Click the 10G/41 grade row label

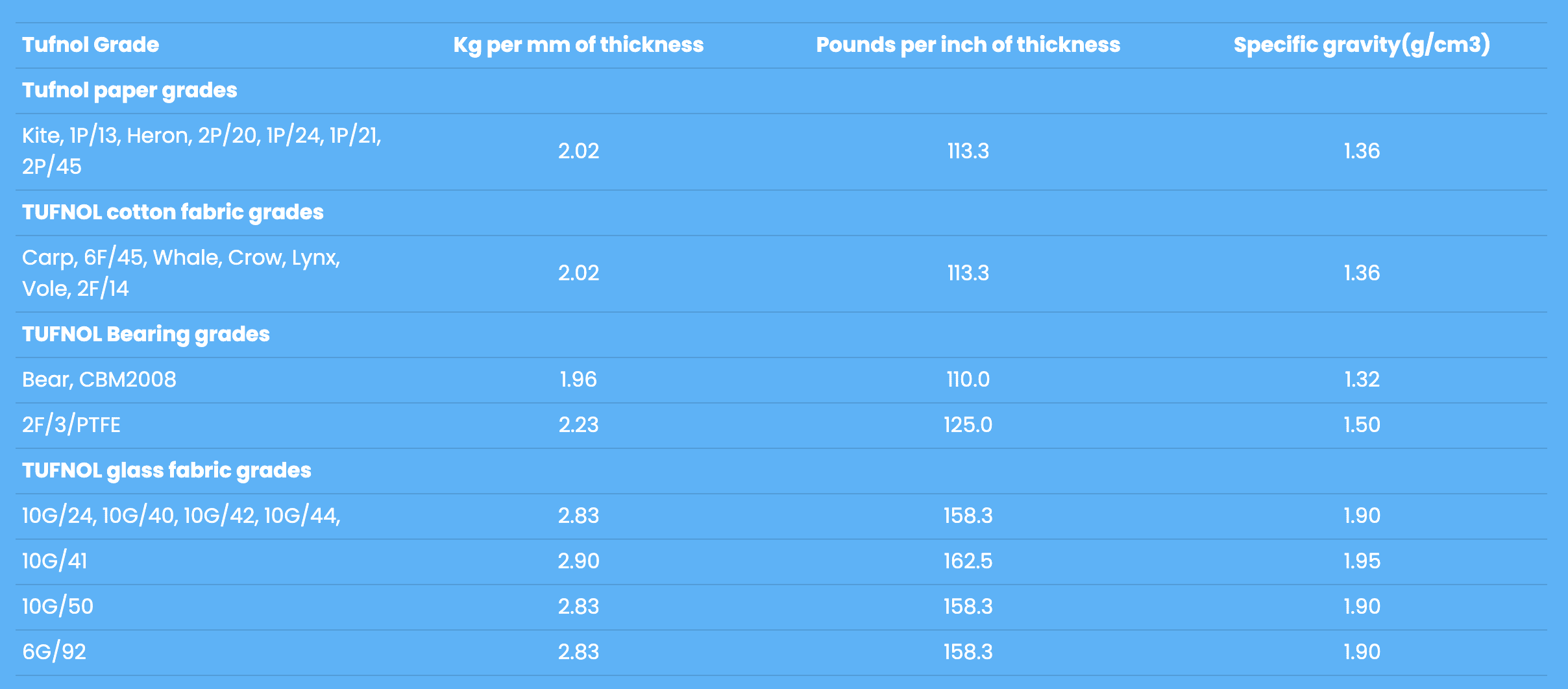point(55,561)
